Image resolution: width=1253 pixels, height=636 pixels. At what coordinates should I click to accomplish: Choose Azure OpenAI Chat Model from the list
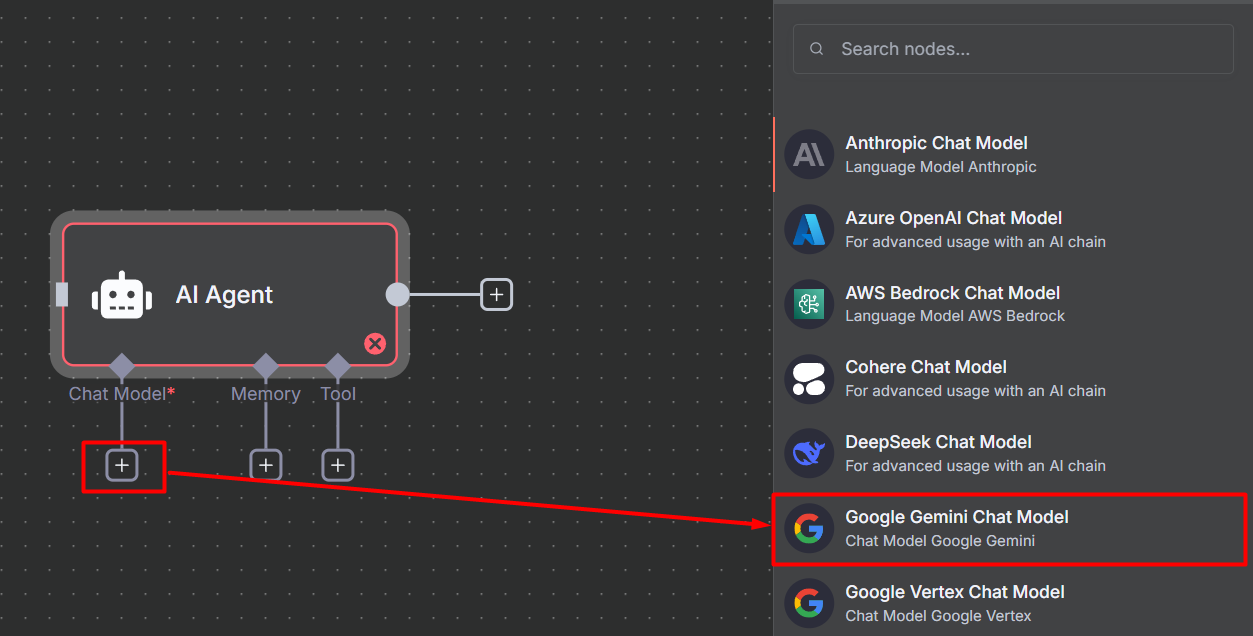1013,229
